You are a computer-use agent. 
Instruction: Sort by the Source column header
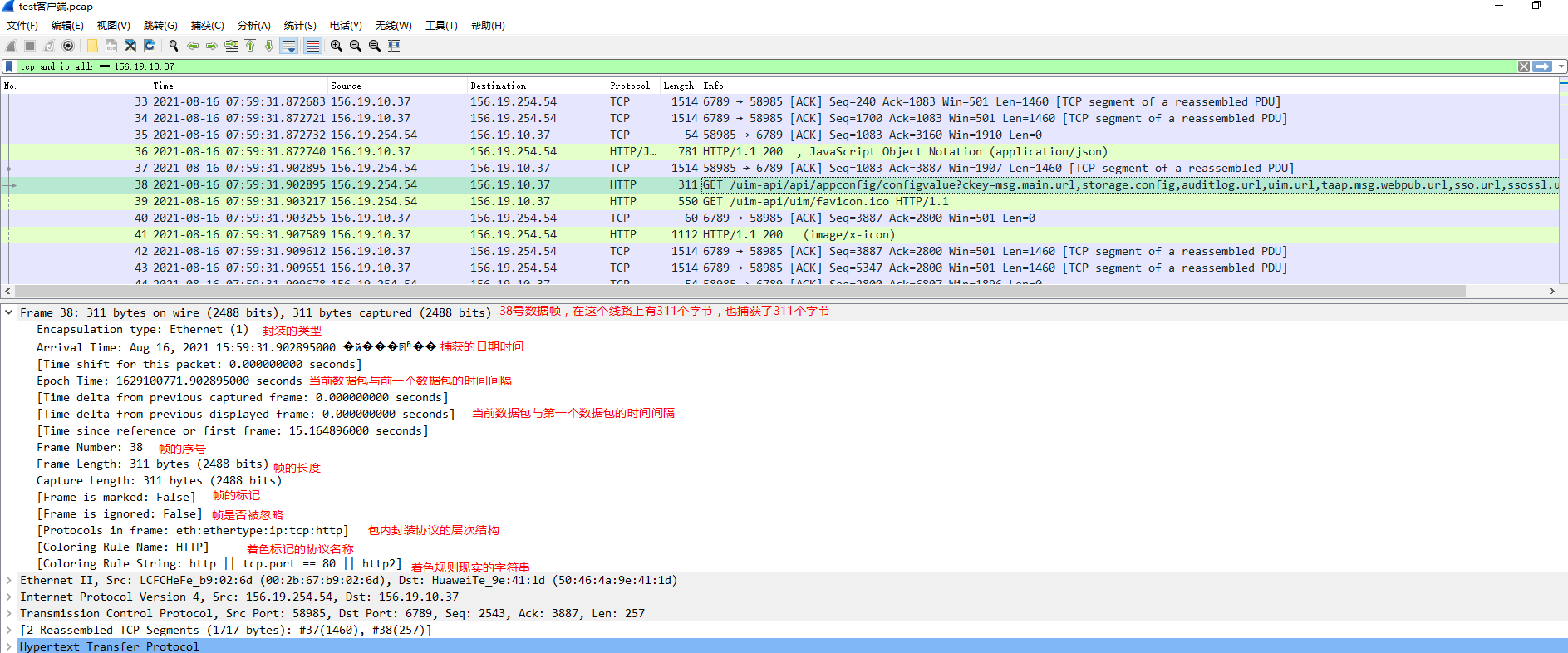[x=398, y=86]
